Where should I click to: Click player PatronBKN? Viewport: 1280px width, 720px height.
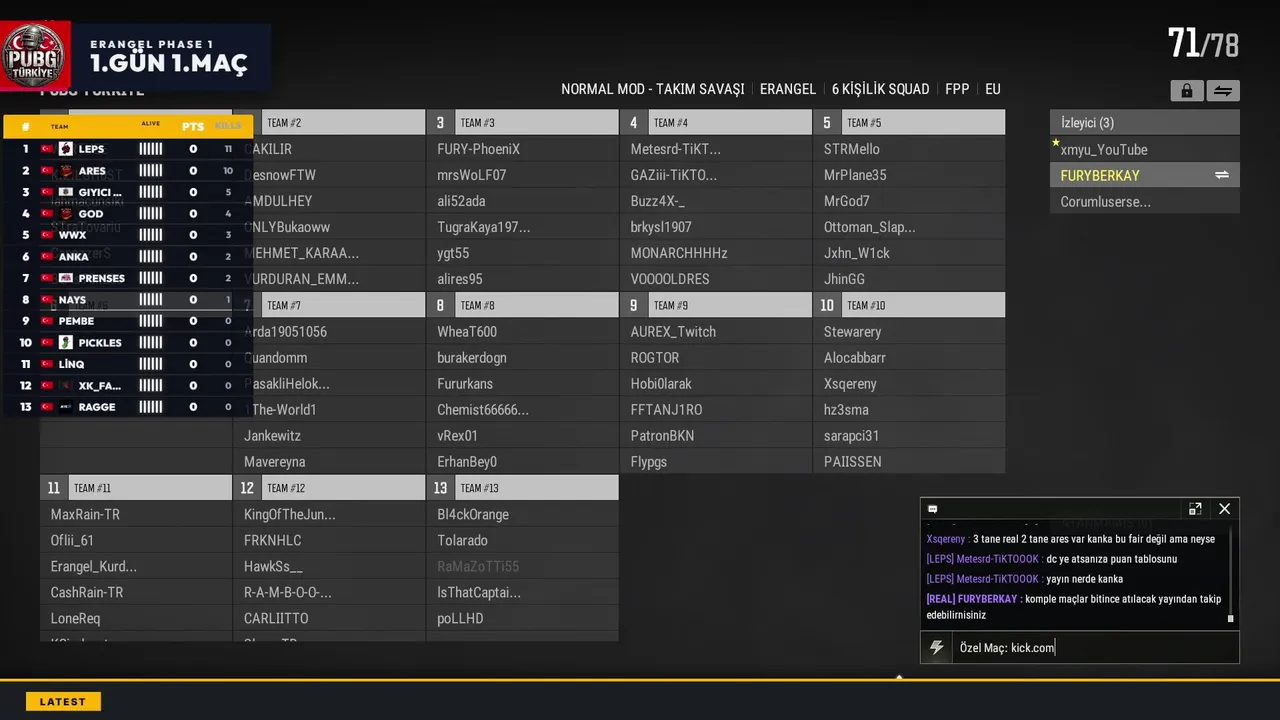tap(716, 435)
